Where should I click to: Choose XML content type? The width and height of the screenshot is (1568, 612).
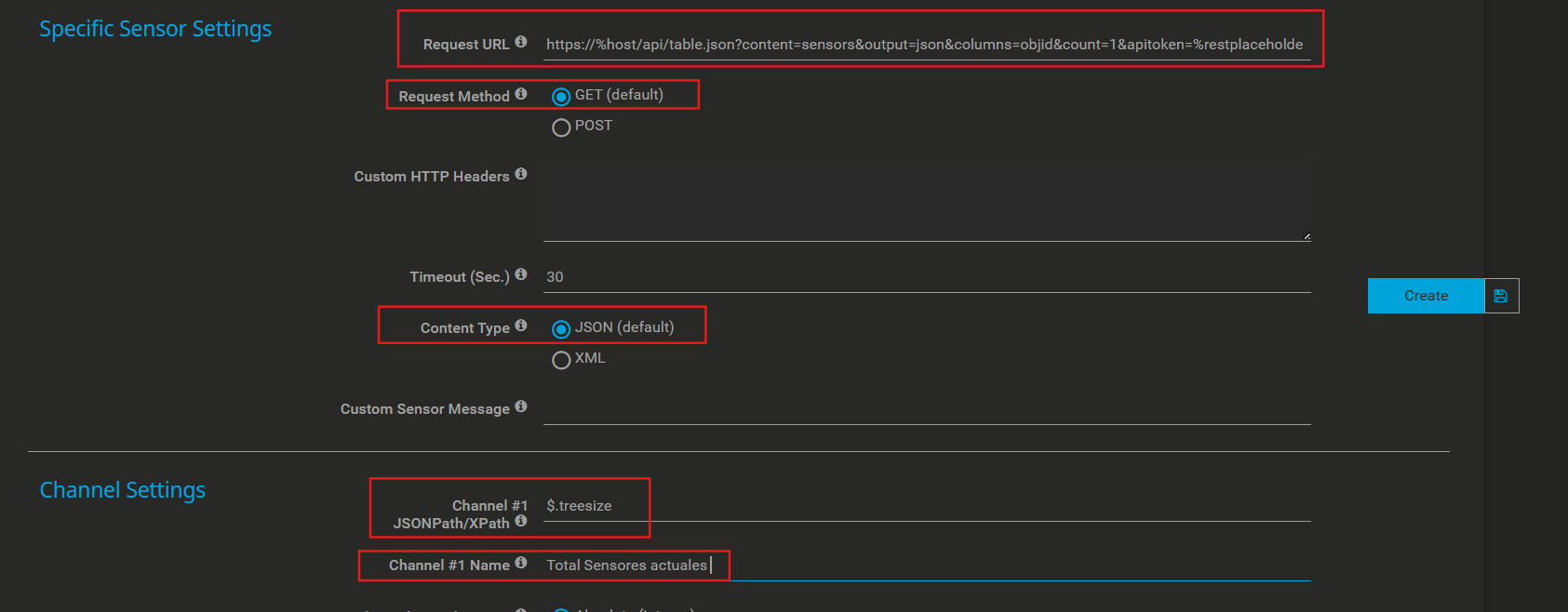561,360
